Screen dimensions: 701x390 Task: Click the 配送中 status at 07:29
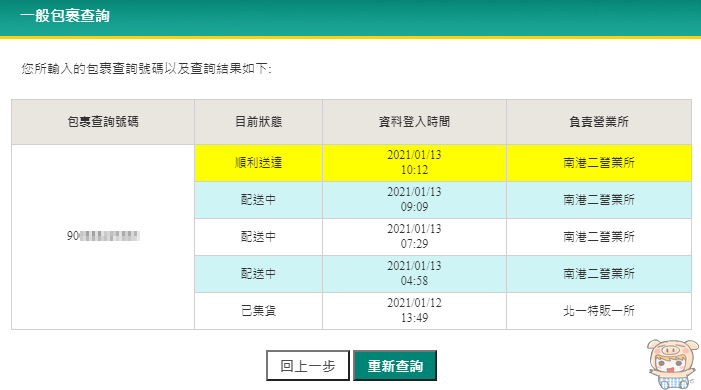coord(258,237)
